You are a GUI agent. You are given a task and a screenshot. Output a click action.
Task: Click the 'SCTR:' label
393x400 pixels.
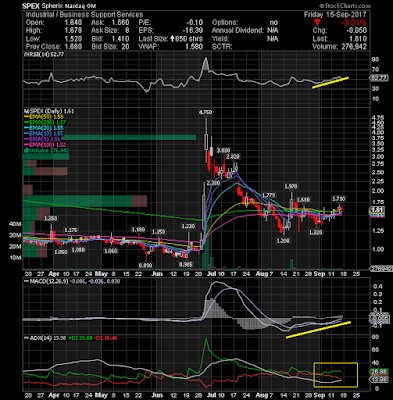pyautogui.click(x=222, y=47)
